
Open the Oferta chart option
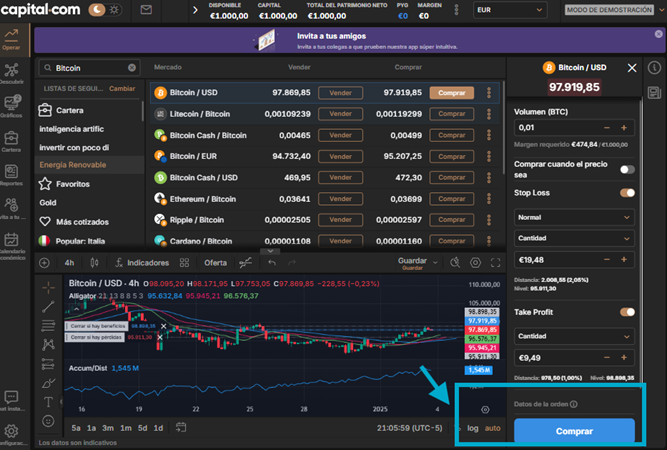point(215,263)
